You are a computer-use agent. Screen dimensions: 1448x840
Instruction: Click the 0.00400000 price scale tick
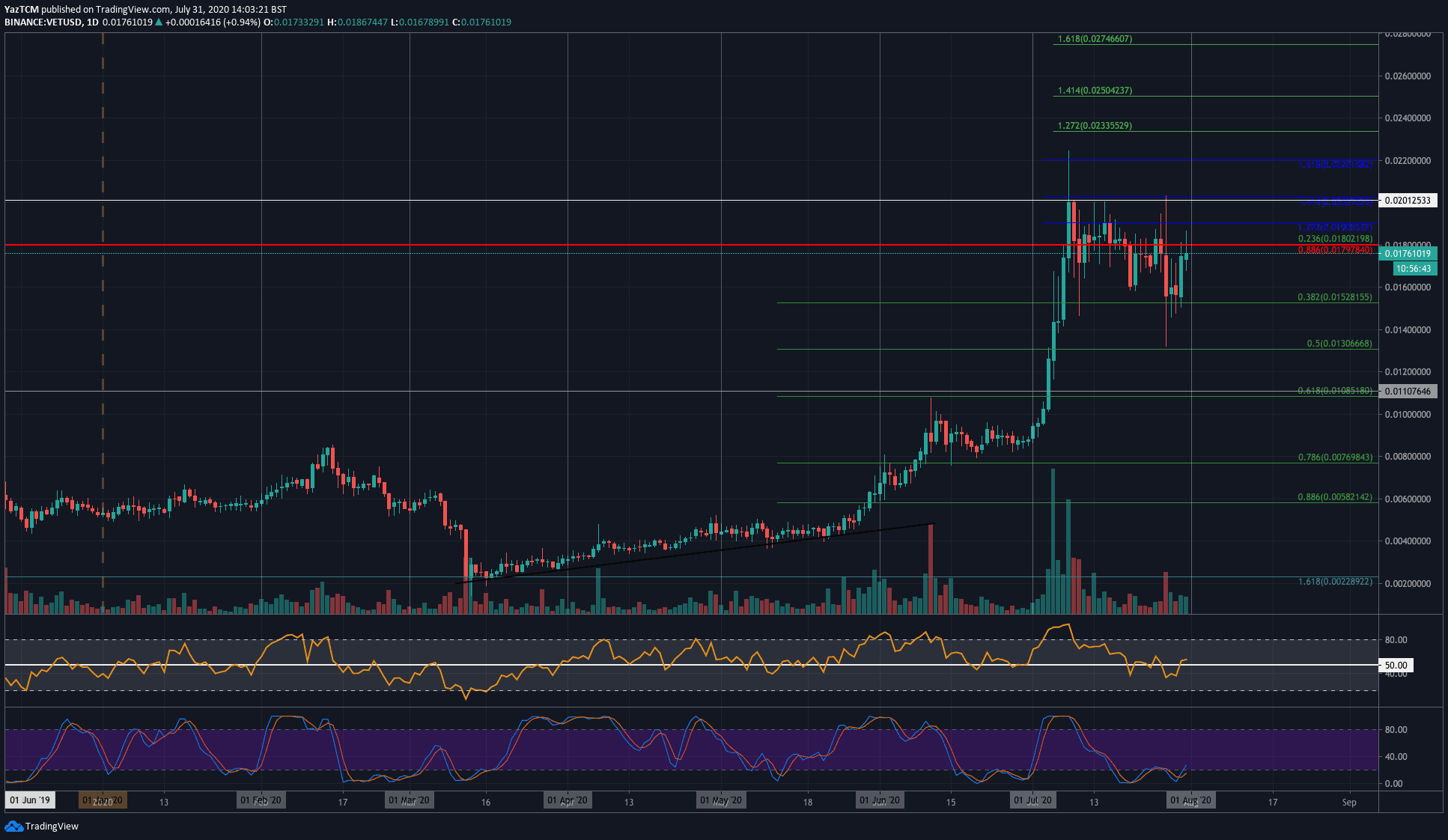click(1408, 541)
